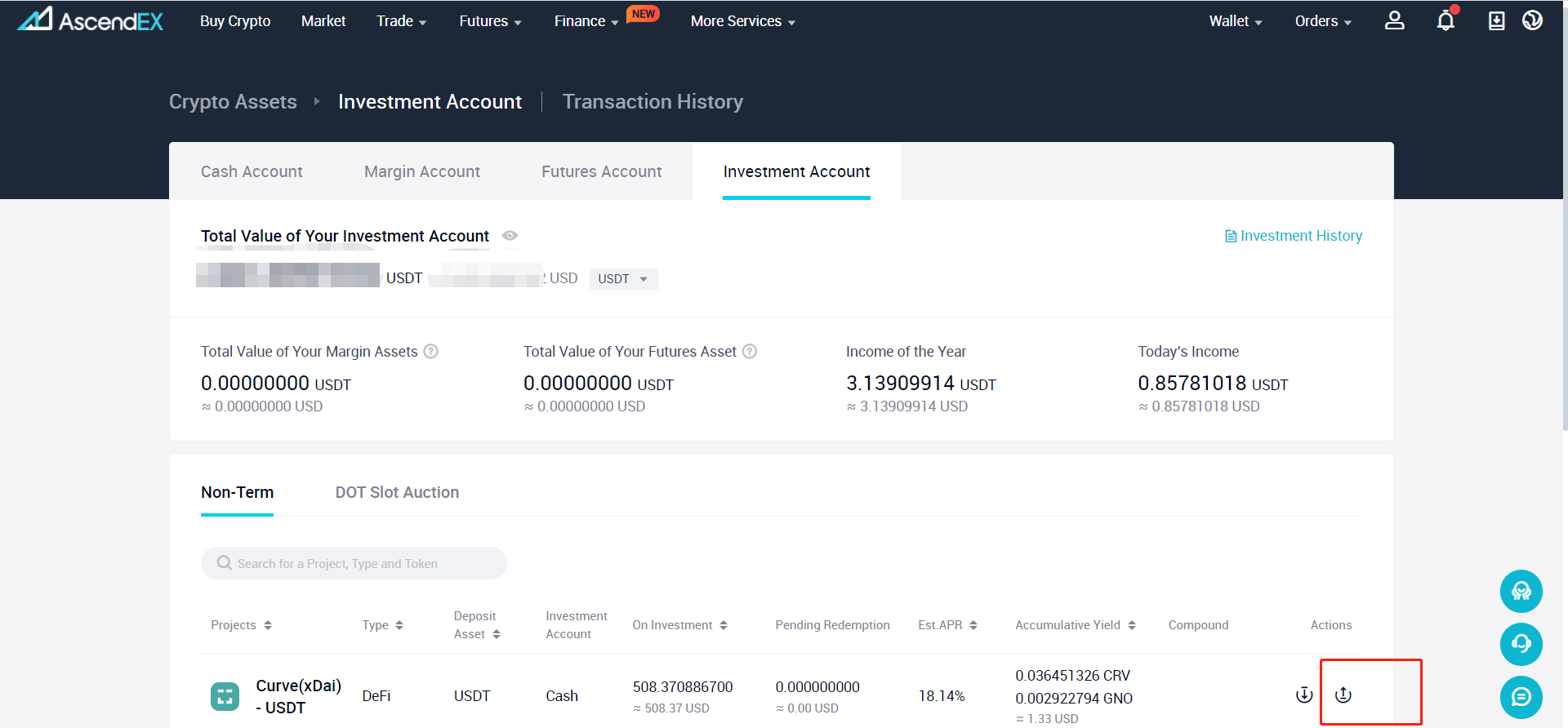Click the 18.14% APR value
The height and width of the screenshot is (728, 1568).
tap(942, 696)
